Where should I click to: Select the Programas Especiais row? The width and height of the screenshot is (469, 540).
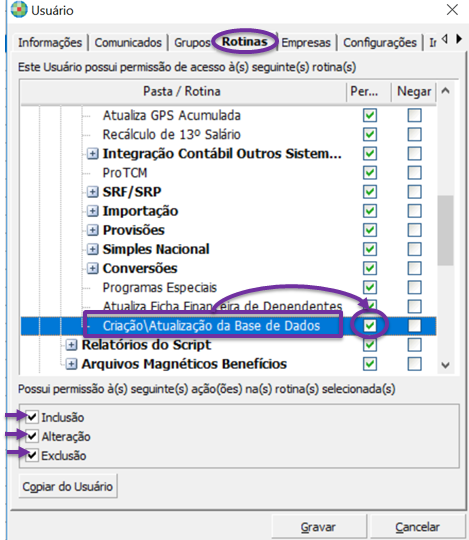pos(228,287)
